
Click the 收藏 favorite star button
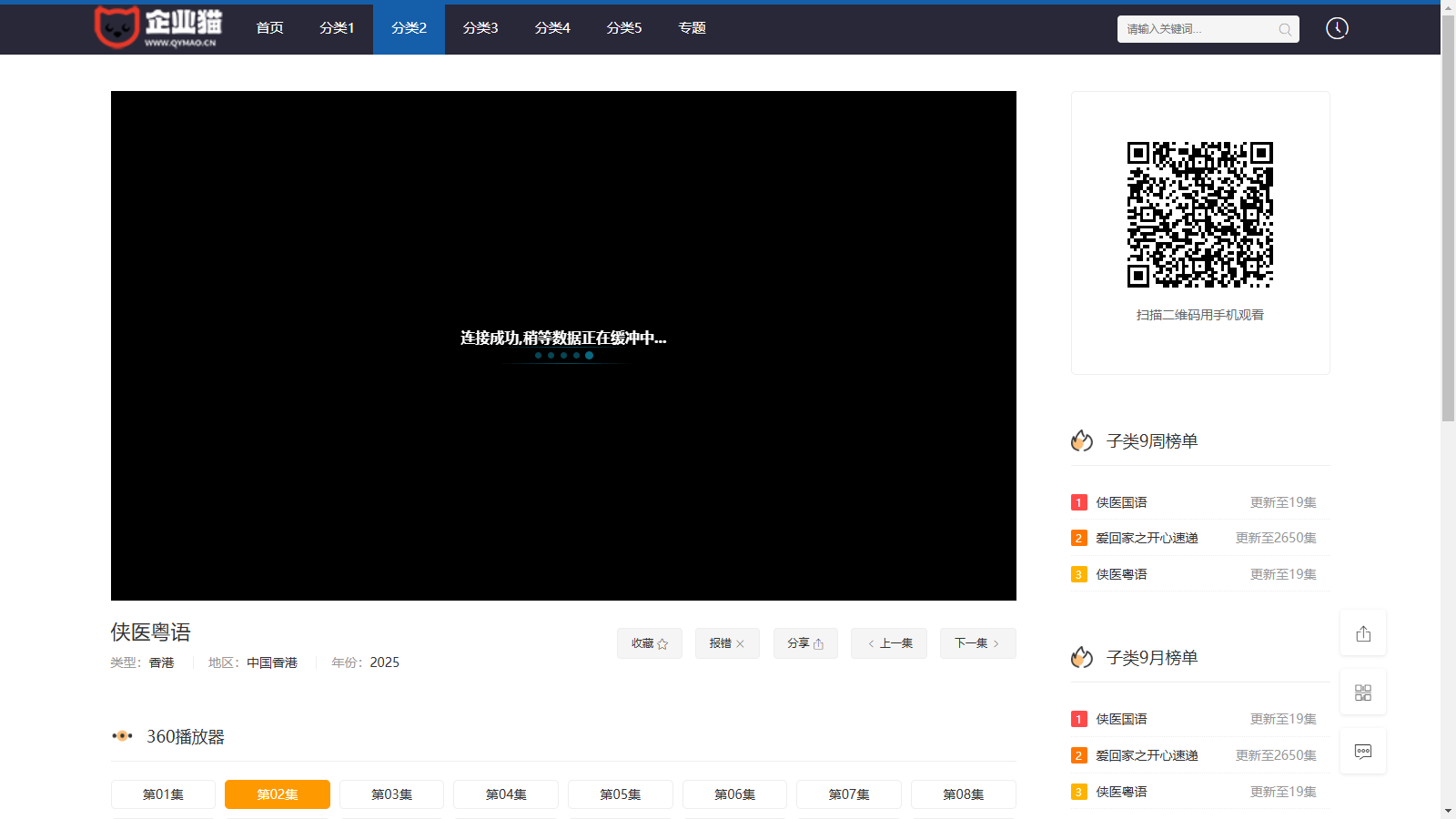point(650,643)
